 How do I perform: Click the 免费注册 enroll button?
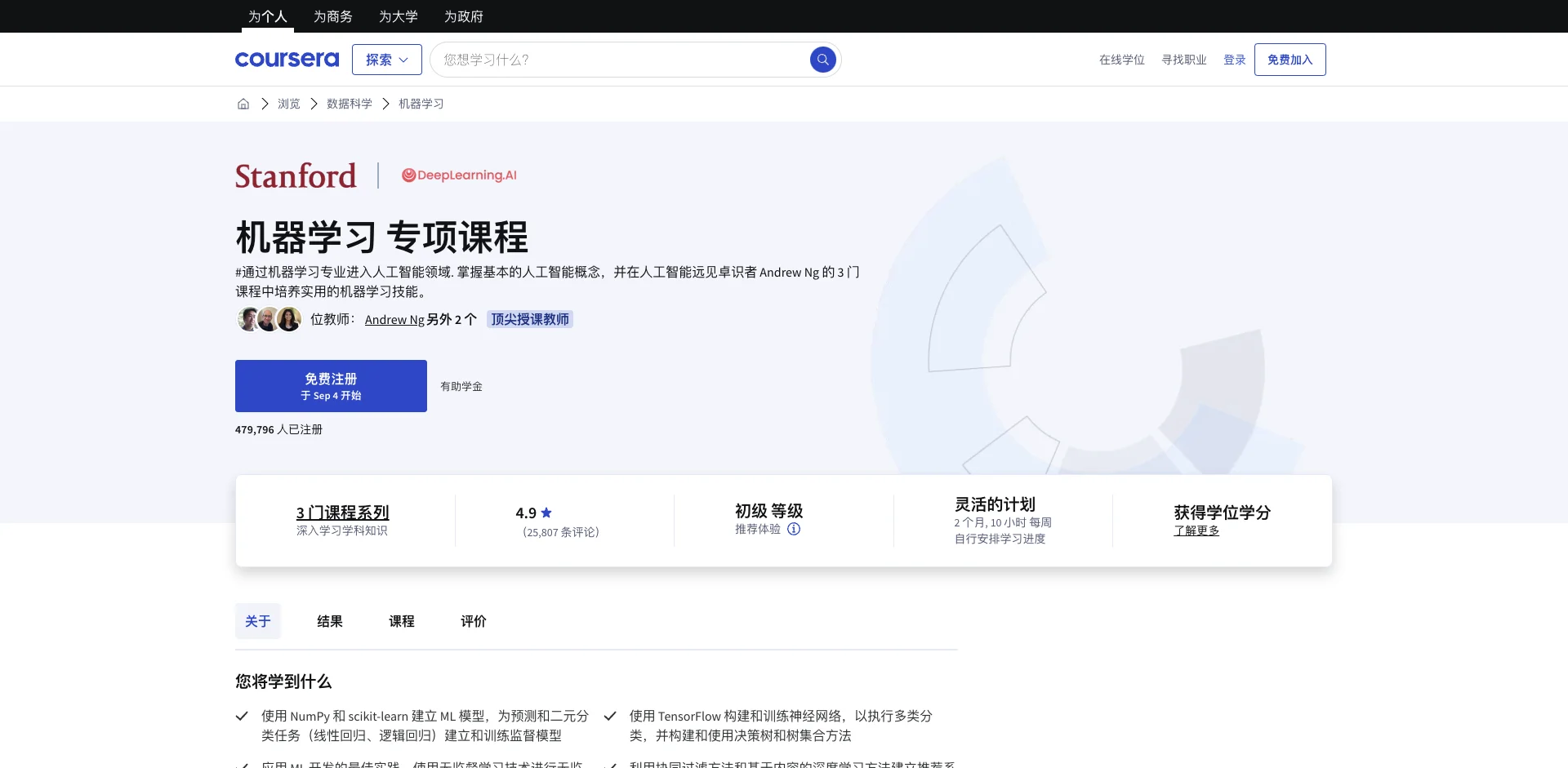pos(331,386)
